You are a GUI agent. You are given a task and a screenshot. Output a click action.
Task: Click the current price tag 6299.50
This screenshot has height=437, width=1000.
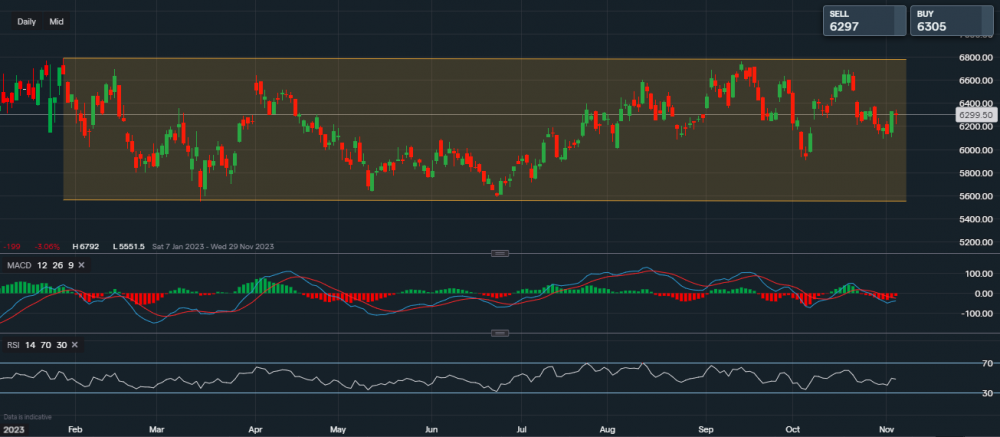[x=974, y=115]
